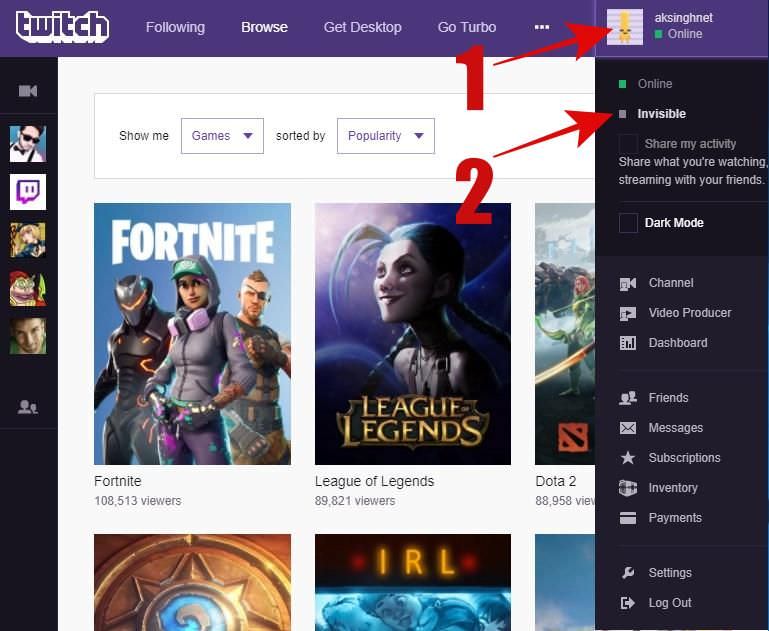
Task: Open the sunglasses avatar channel in sidebar
Action: 28,144
